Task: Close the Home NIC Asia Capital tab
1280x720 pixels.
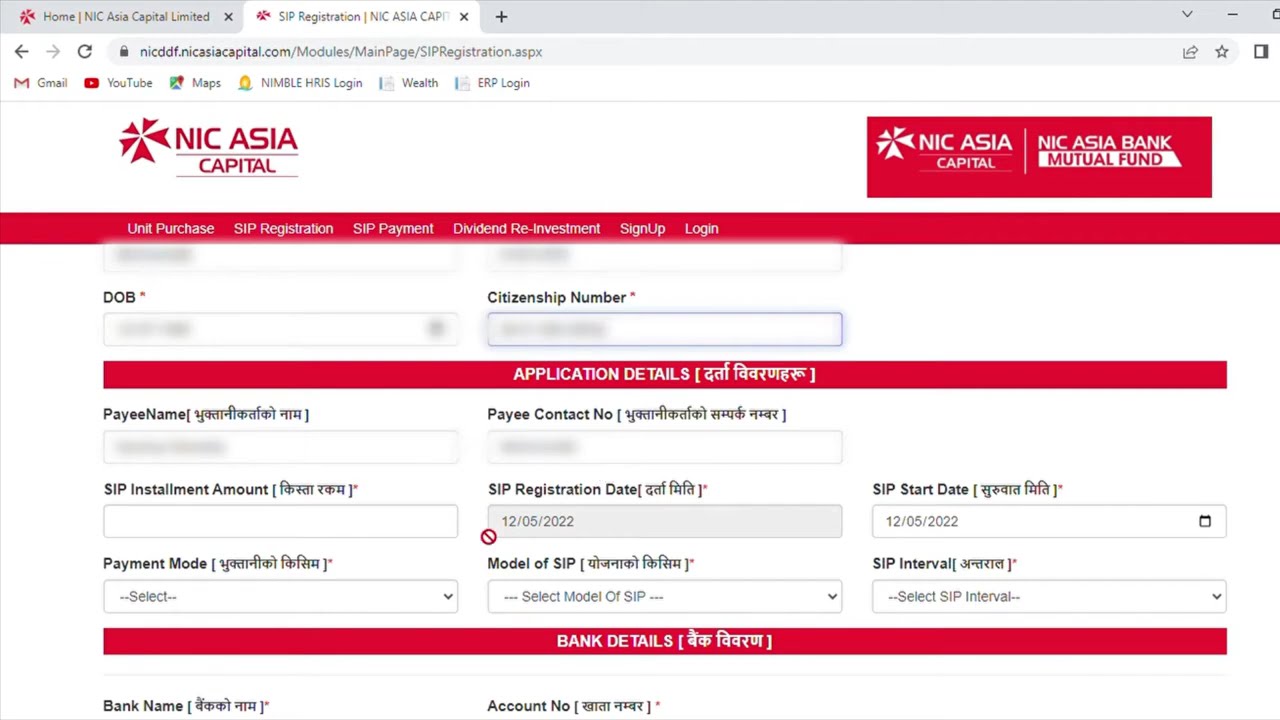Action: (228, 17)
